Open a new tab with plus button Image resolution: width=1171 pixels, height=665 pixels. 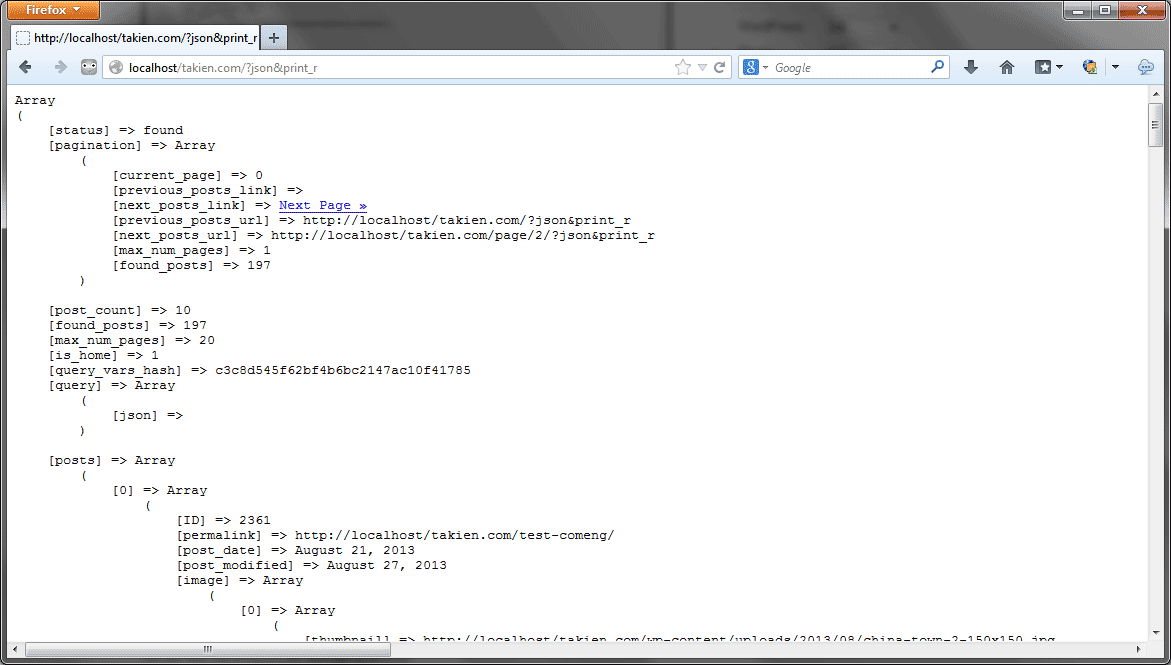click(x=274, y=38)
